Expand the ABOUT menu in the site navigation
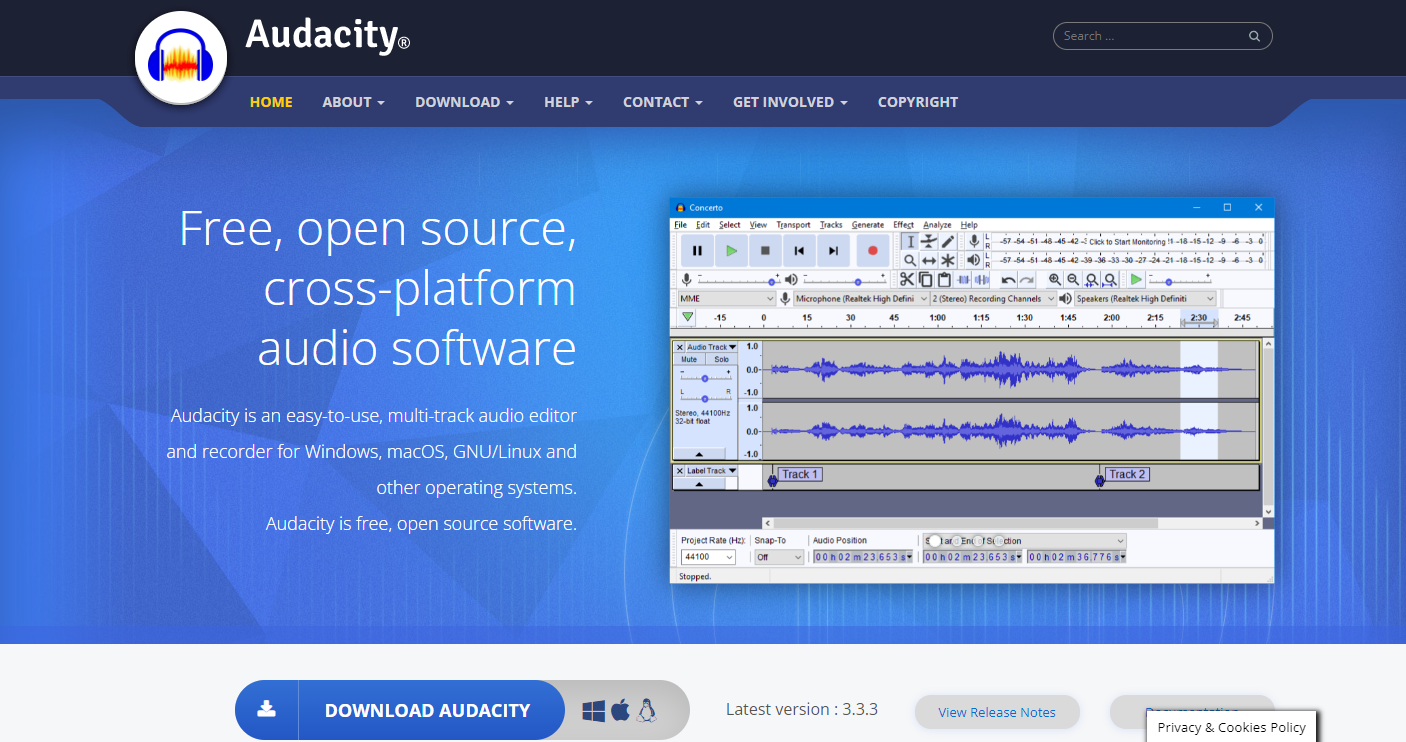The width and height of the screenshot is (1406, 742). (x=353, y=102)
